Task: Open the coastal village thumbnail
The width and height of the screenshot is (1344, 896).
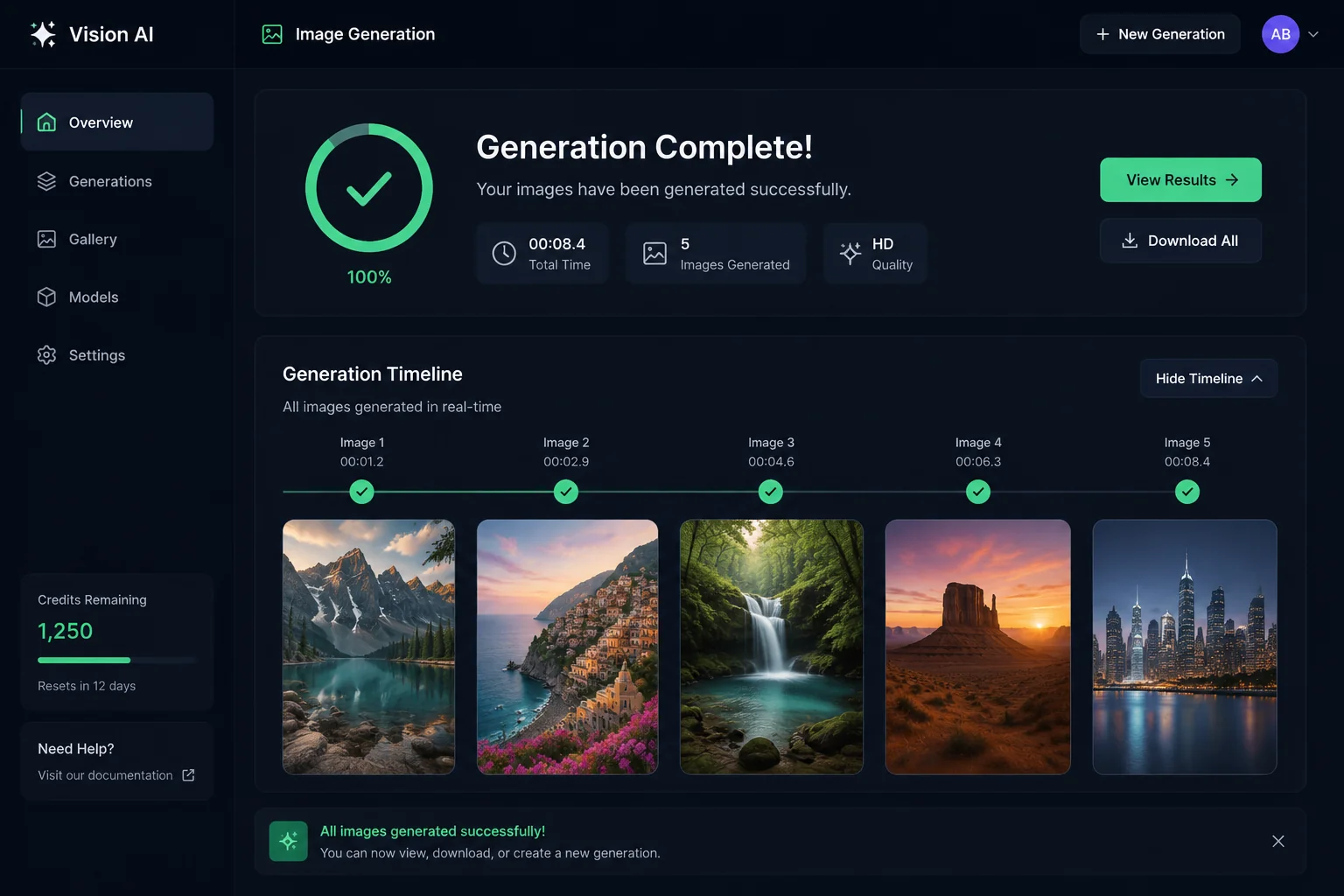Action: pyautogui.click(x=567, y=647)
